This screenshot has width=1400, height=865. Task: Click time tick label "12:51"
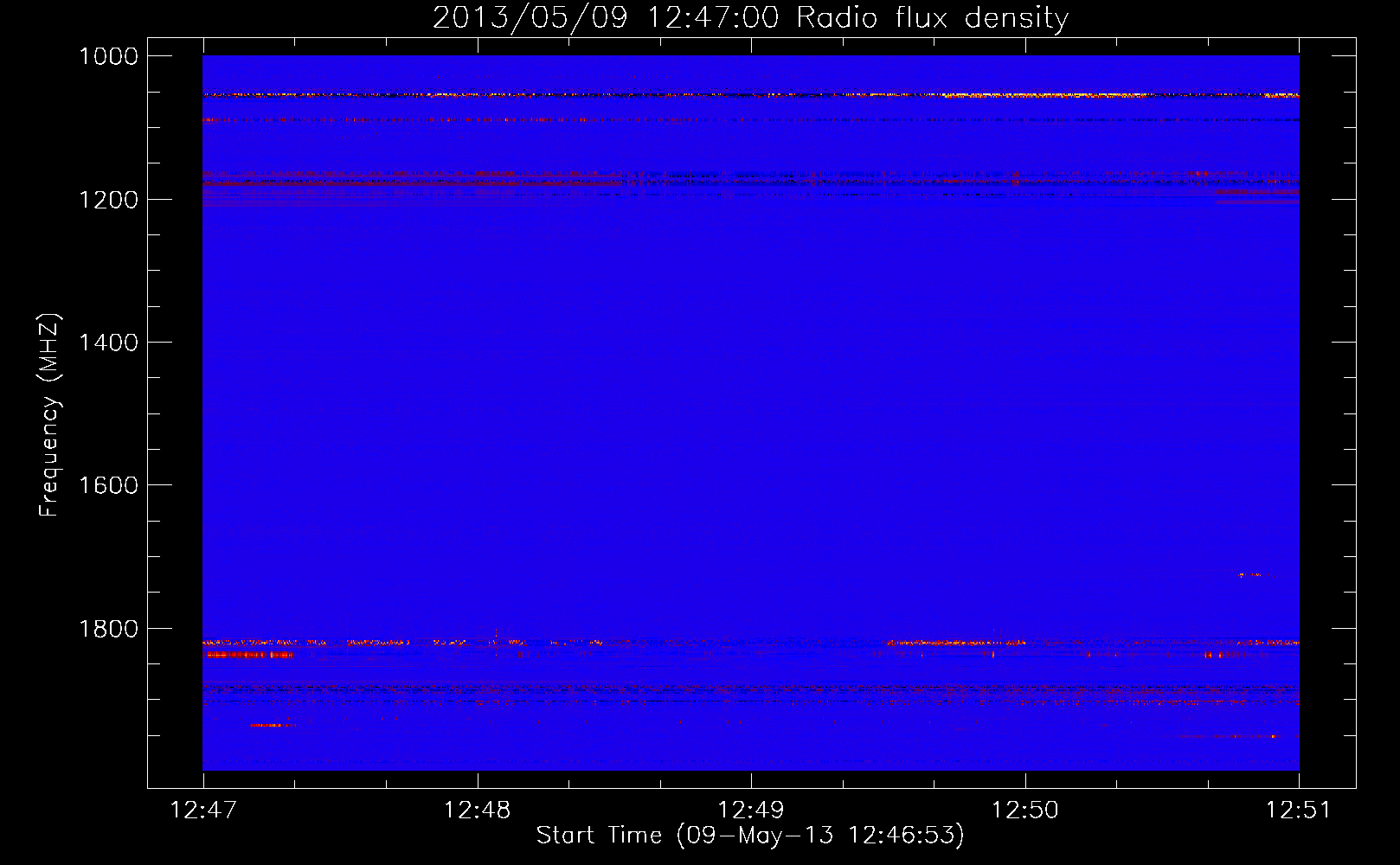click(1298, 810)
